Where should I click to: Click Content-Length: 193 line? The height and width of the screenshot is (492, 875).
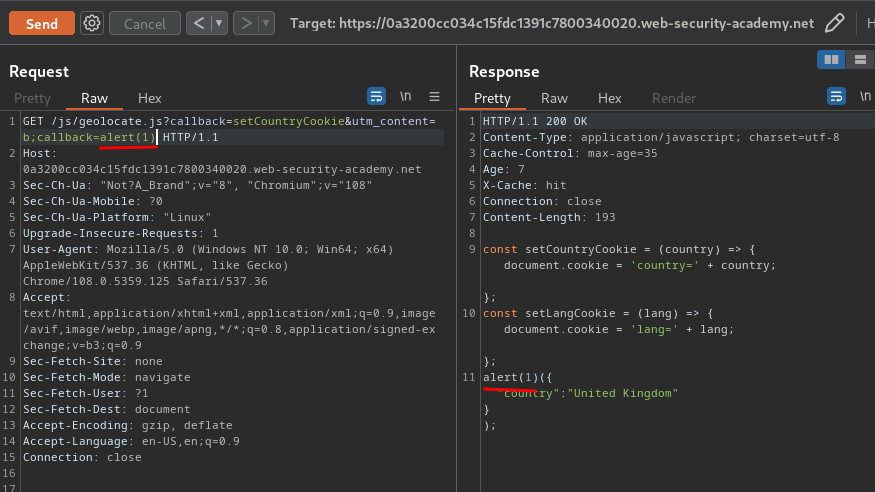(x=549, y=218)
